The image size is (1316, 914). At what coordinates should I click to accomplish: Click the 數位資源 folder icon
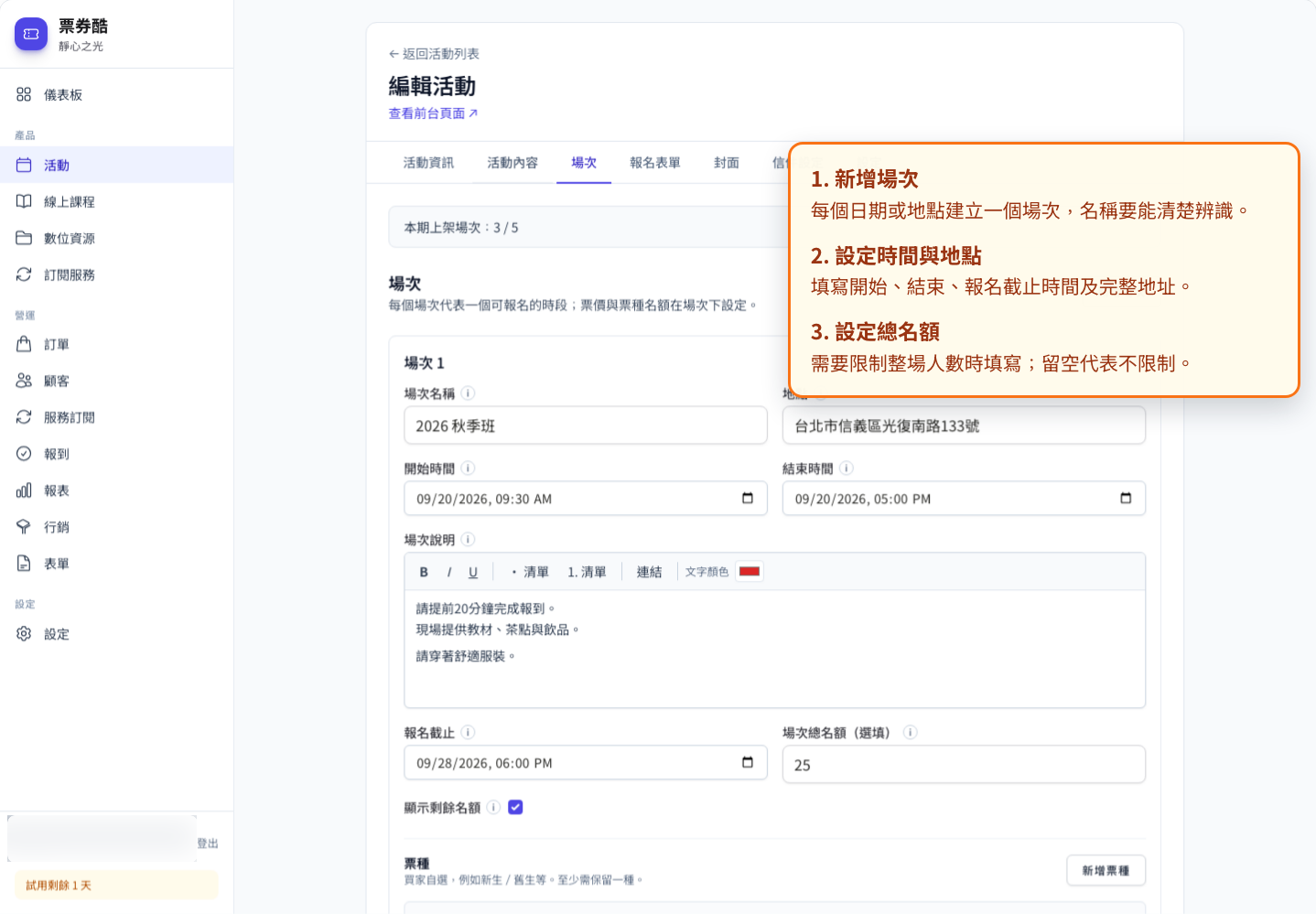coord(24,238)
